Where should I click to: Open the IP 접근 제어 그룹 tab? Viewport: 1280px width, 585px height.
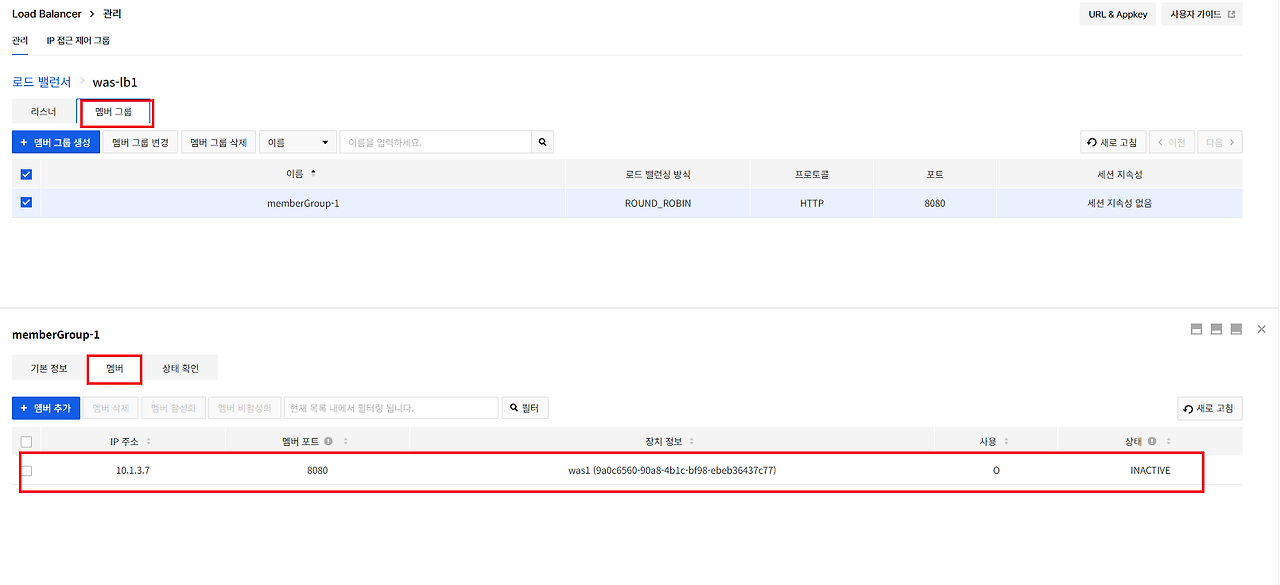click(x=78, y=41)
